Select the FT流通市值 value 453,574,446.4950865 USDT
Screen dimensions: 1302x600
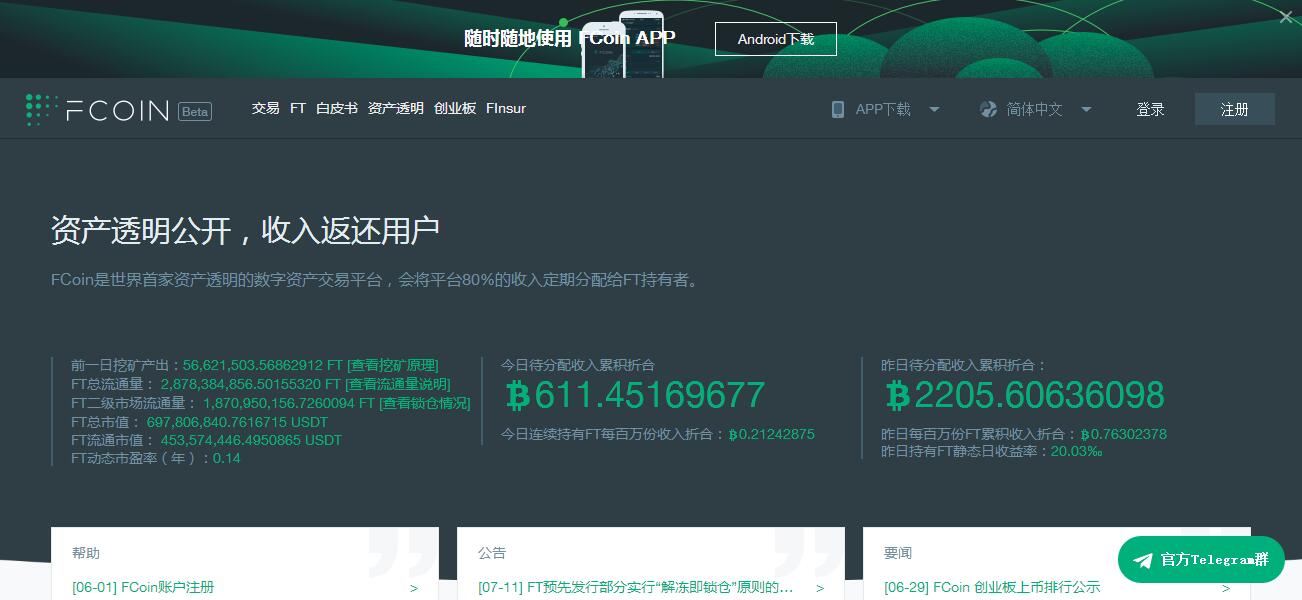pos(251,440)
